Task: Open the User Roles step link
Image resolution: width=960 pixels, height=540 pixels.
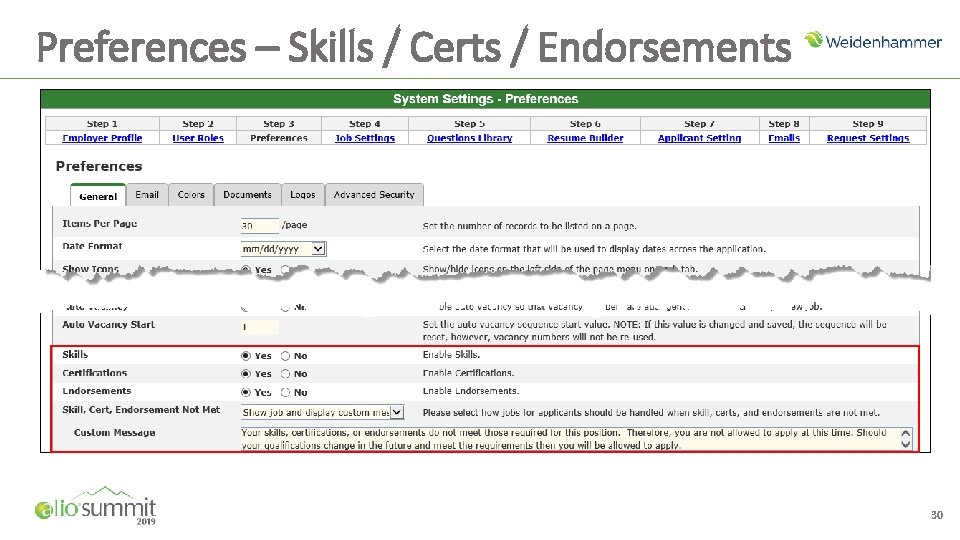Action: pyautogui.click(x=198, y=138)
